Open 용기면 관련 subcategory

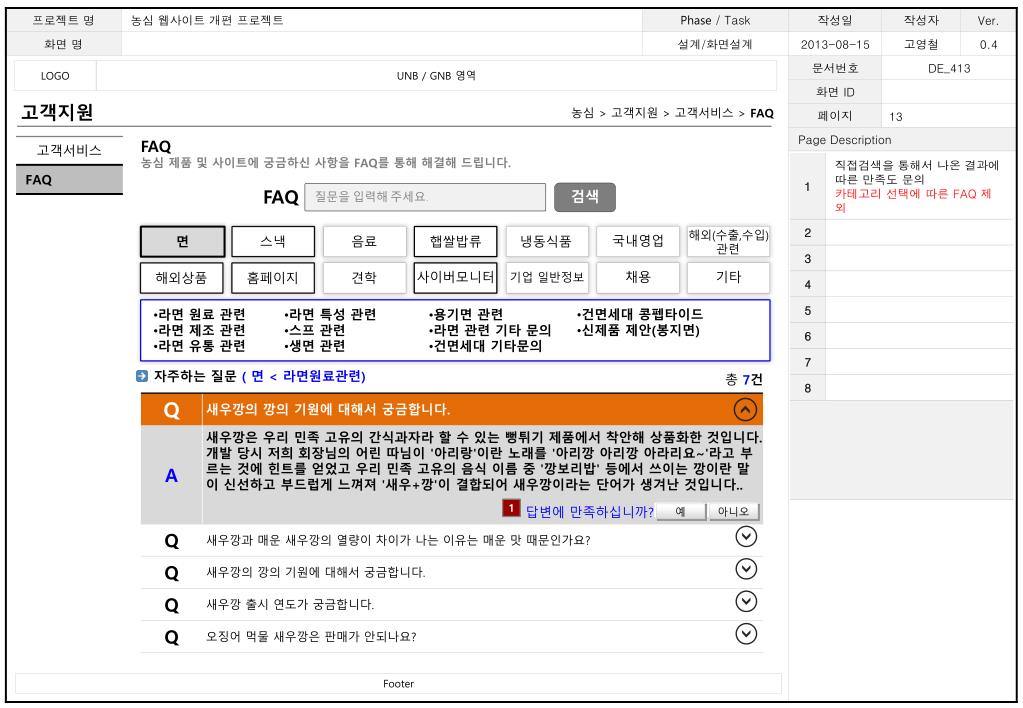pos(466,315)
